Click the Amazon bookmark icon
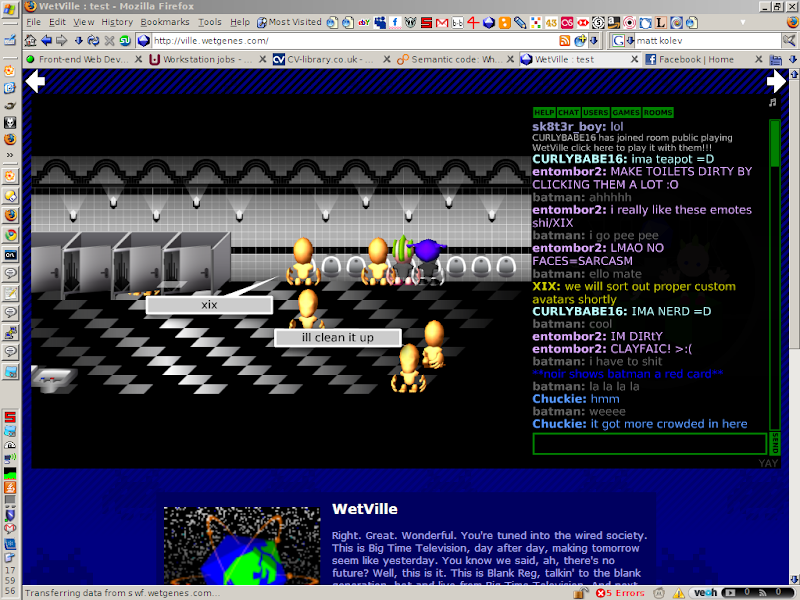Viewport: 800px width, 600px height. pyautogui.click(x=614, y=22)
